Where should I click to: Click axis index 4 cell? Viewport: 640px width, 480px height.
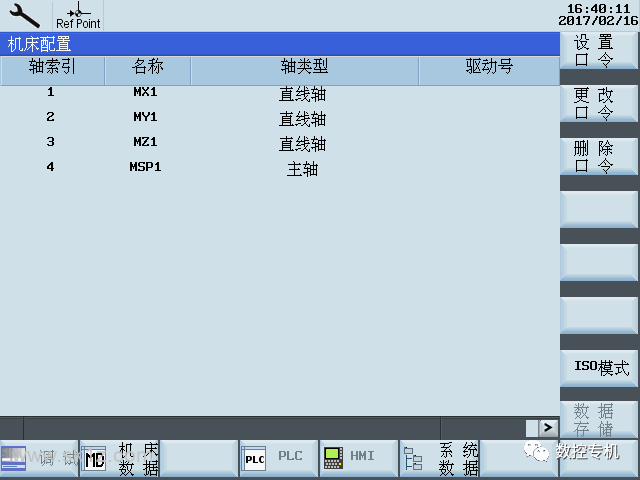pos(51,167)
